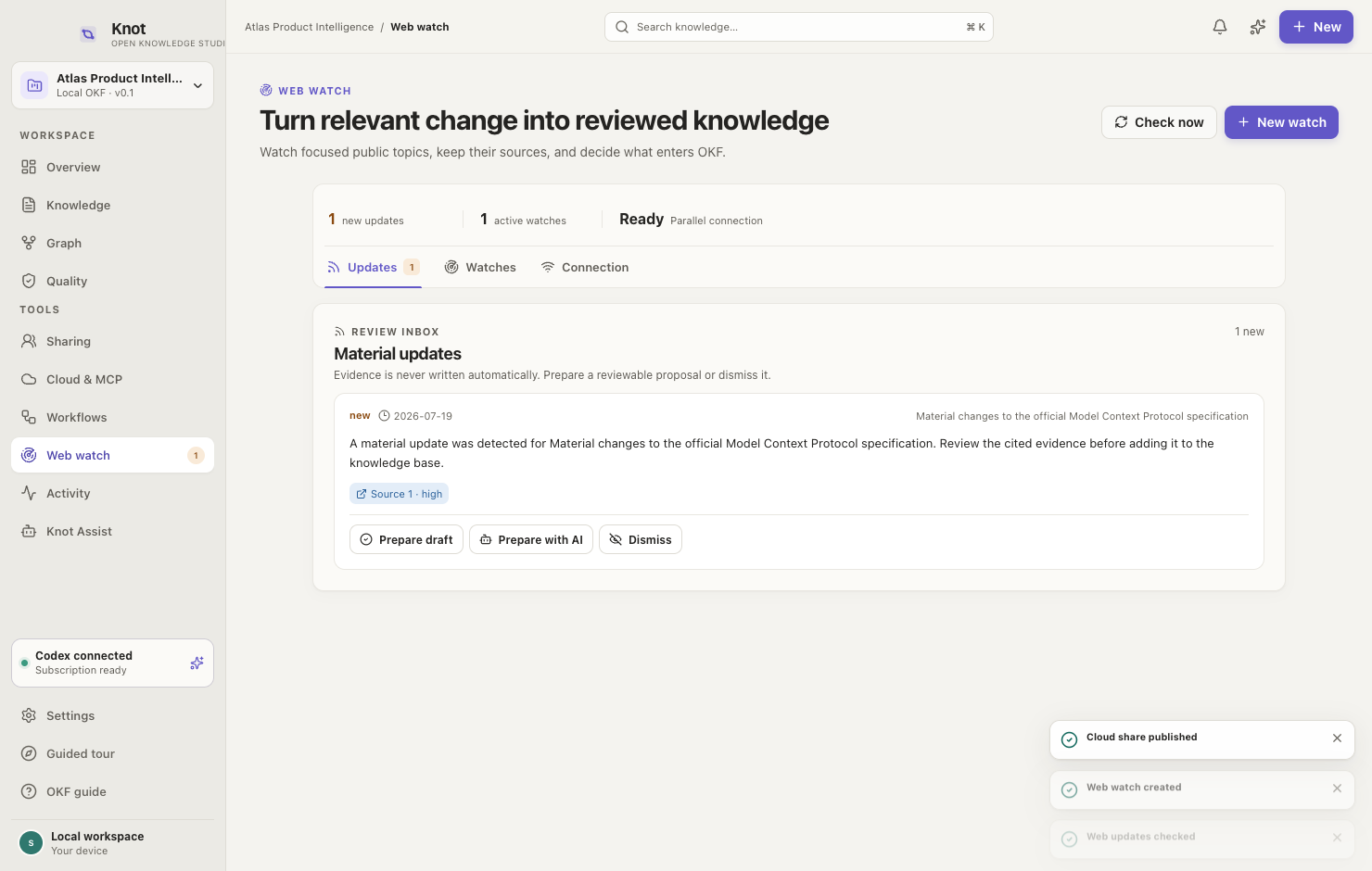Click the '1 active watches' stat

[x=523, y=220]
